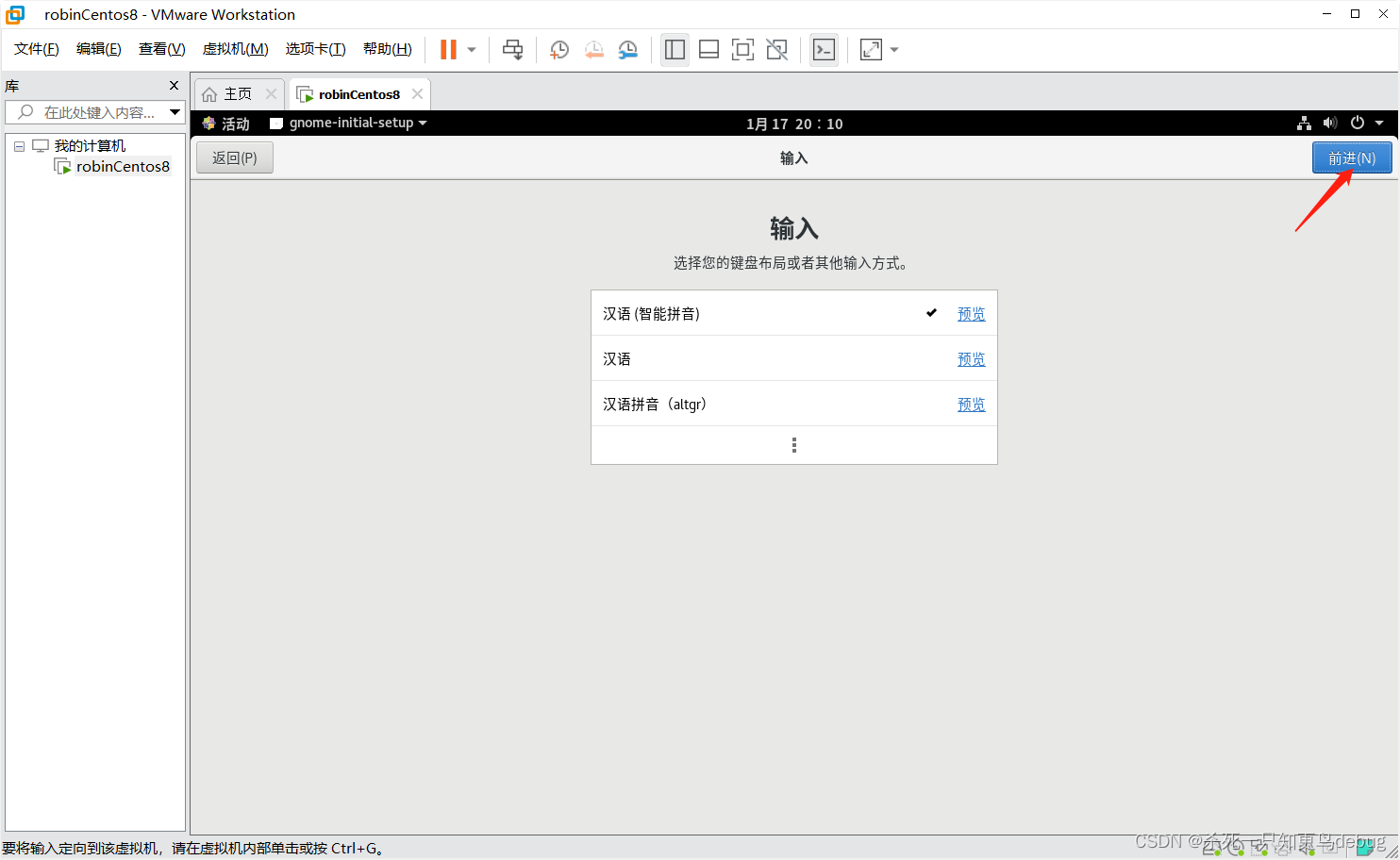
Task: Click the network status icon in GNOME bar
Action: 1304,124
